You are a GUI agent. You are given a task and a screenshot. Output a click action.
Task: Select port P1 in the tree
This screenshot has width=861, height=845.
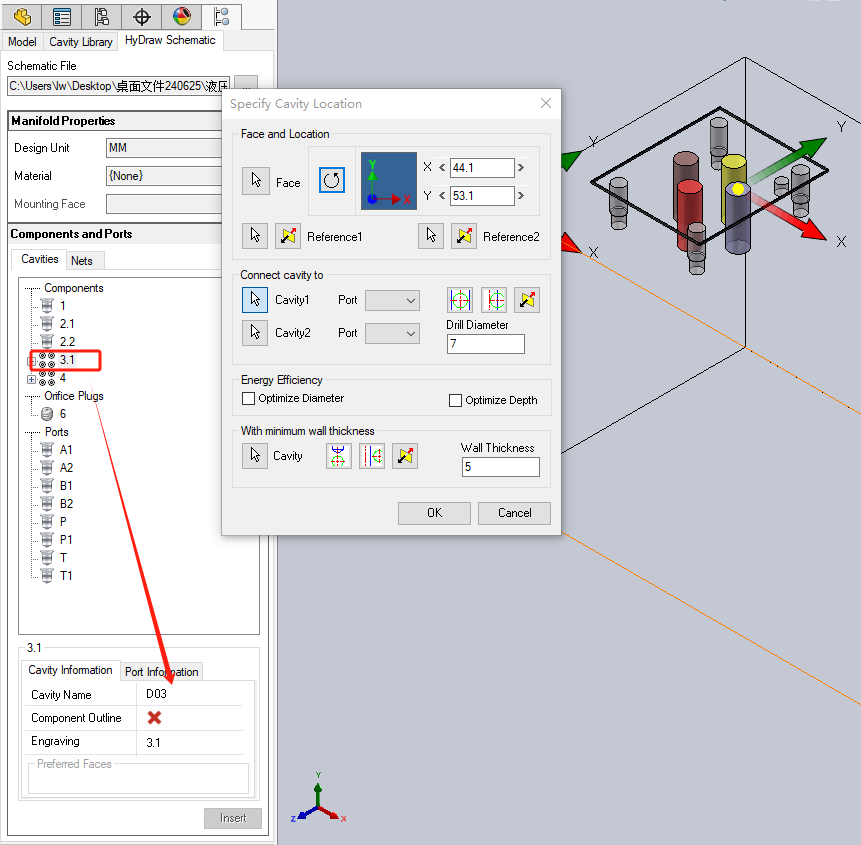pos(66,540)
